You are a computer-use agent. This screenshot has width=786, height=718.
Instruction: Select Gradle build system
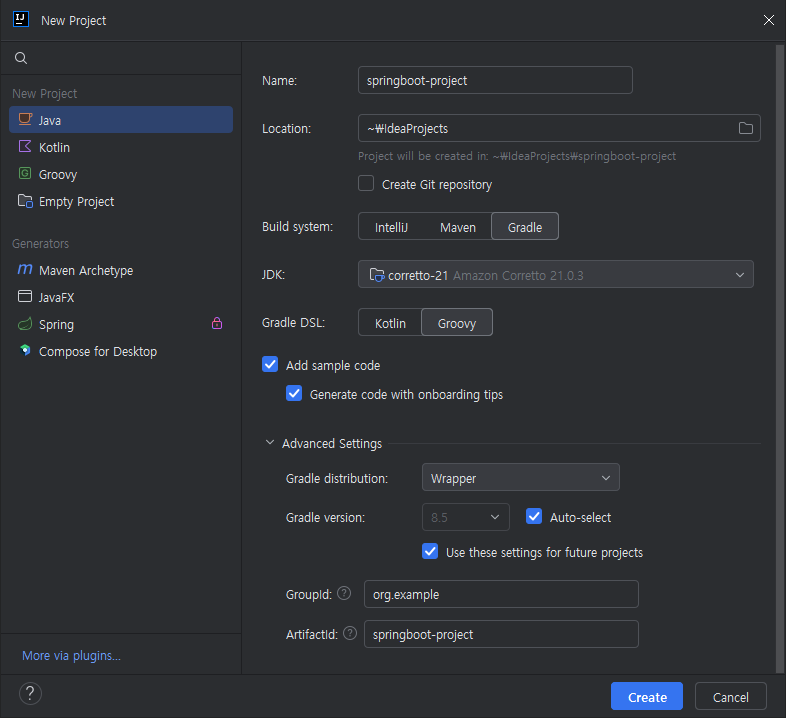(525, 227)
